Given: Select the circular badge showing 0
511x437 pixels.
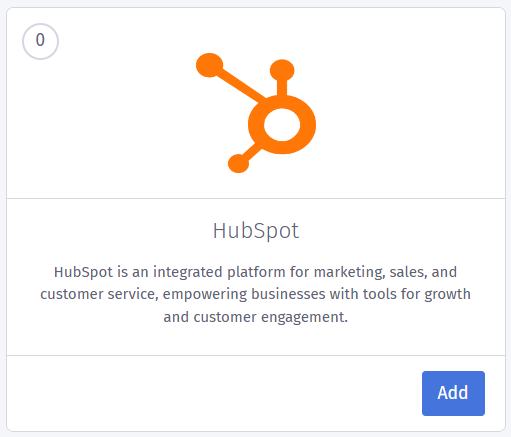Looking at the screenshot, I should 40,41.
